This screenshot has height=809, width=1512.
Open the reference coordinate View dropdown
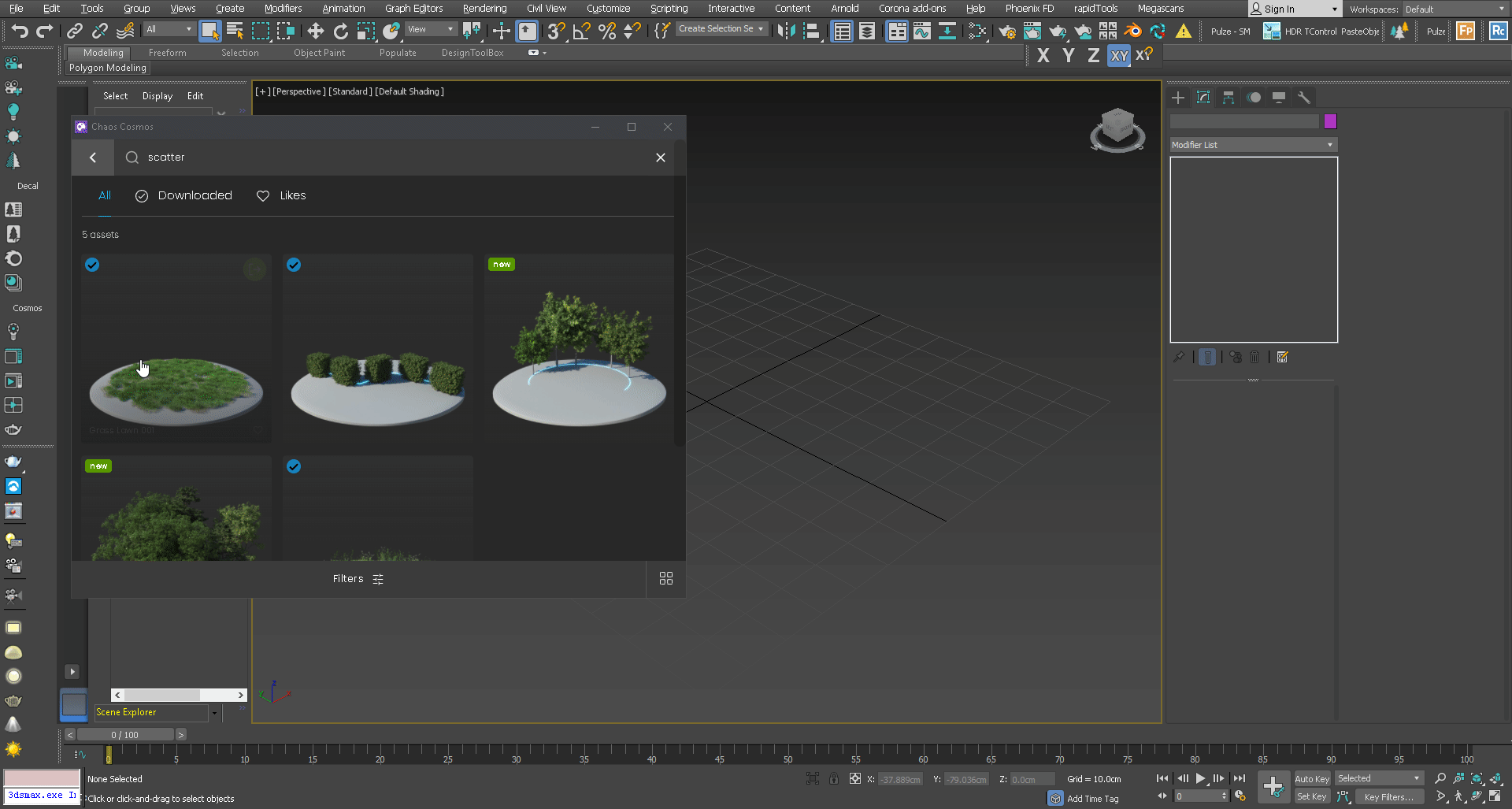pos(431,29)
